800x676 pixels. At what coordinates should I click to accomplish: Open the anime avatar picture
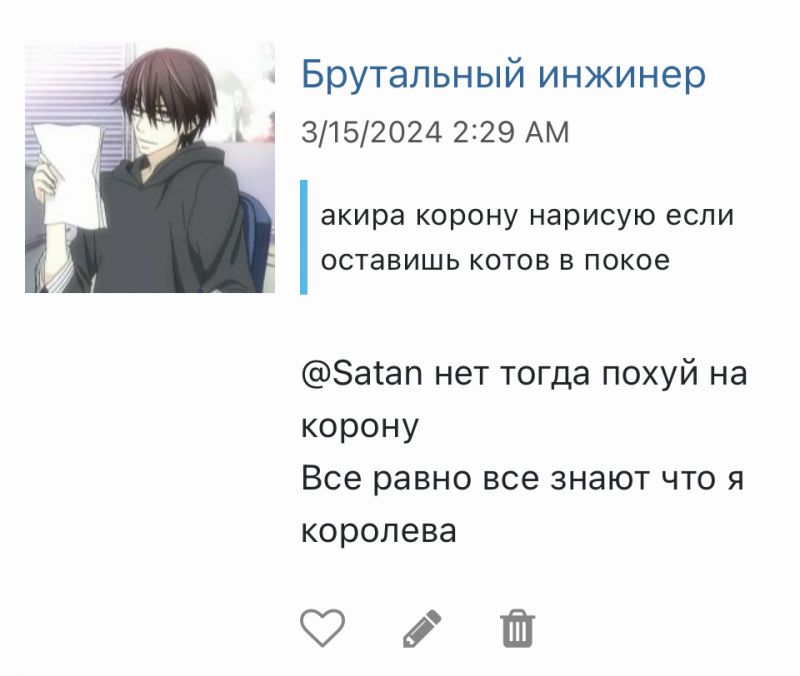pos(150,168)
